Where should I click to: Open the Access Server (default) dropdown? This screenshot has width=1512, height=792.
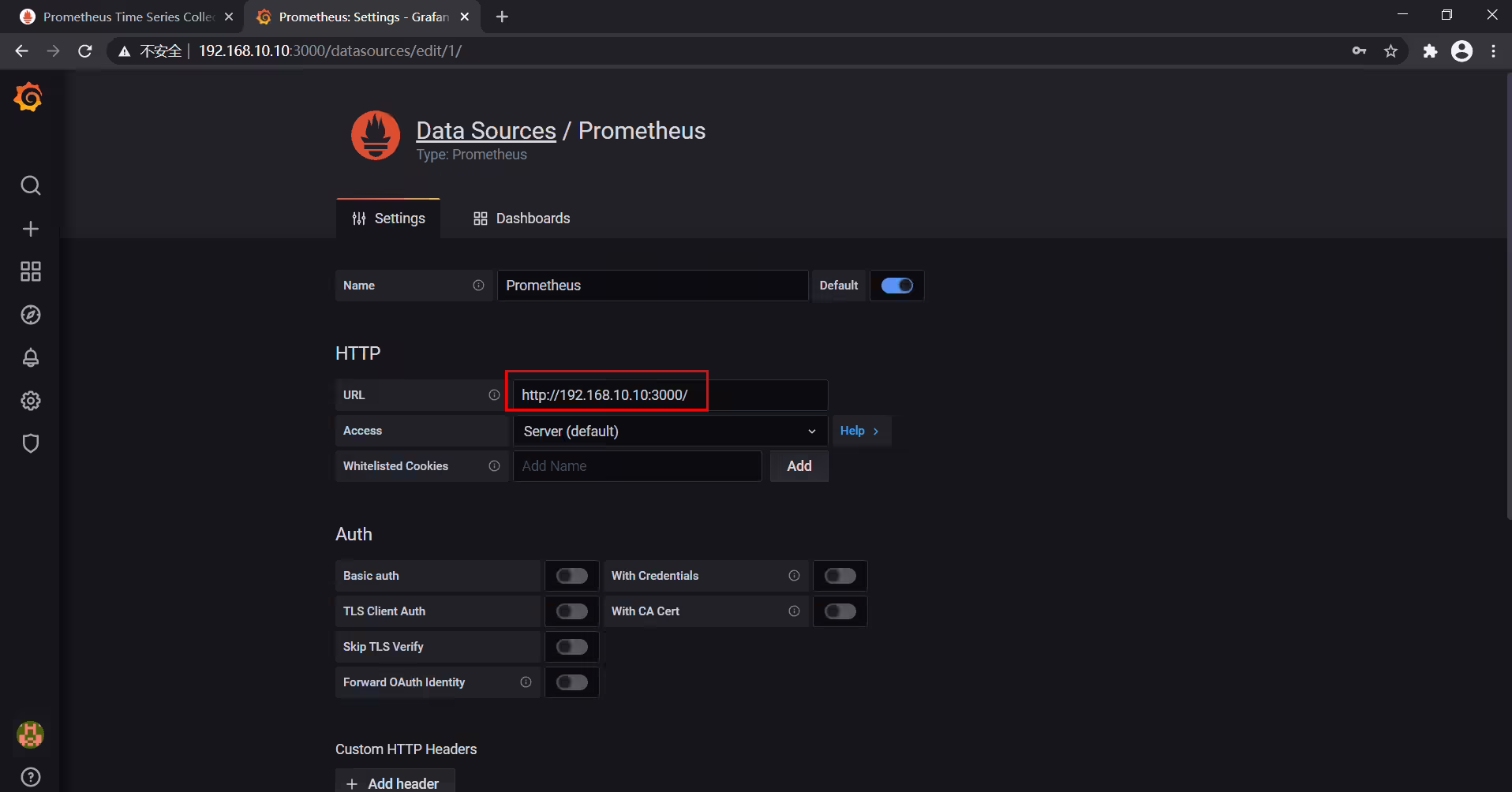tap(670, 431)
